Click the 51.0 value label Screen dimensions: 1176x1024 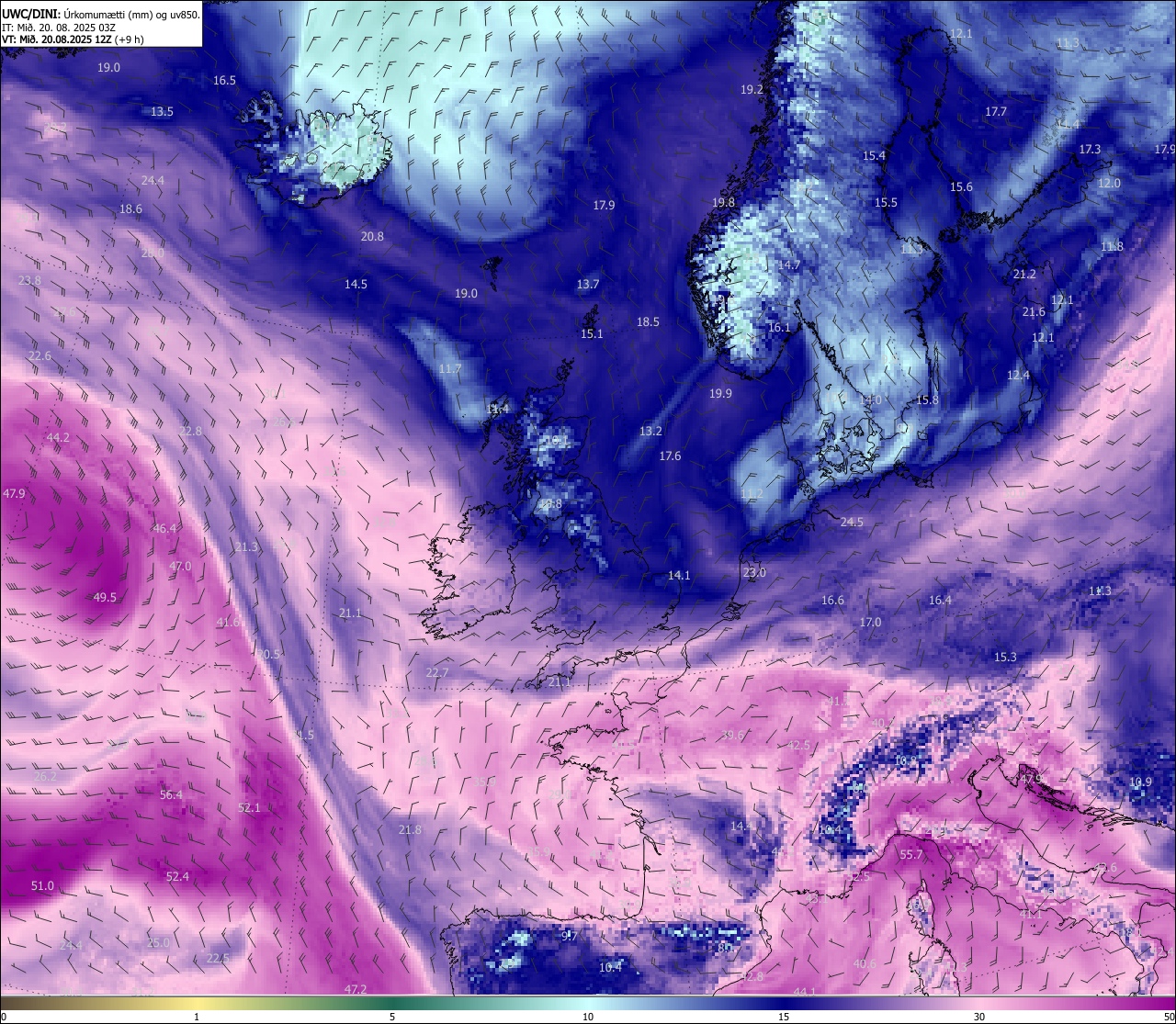[42, 886]
